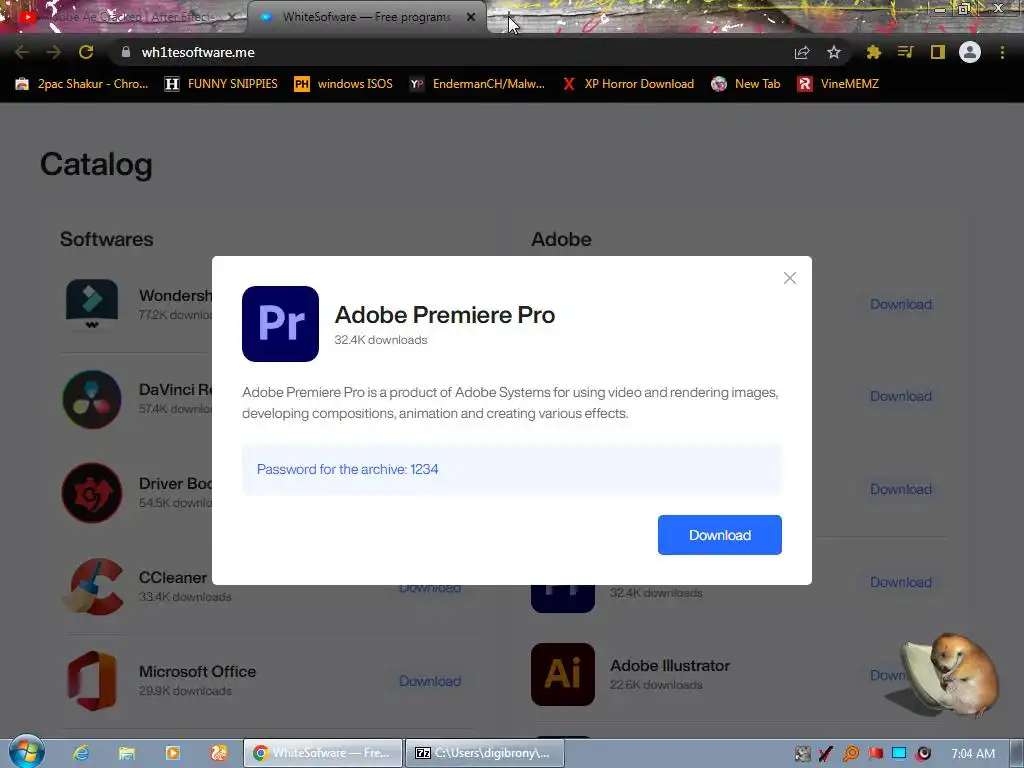Image resolution: width=1024 pixels, height=768 pixels.
Task: Click the red flag tray icon
Action: tap(875, 754)
